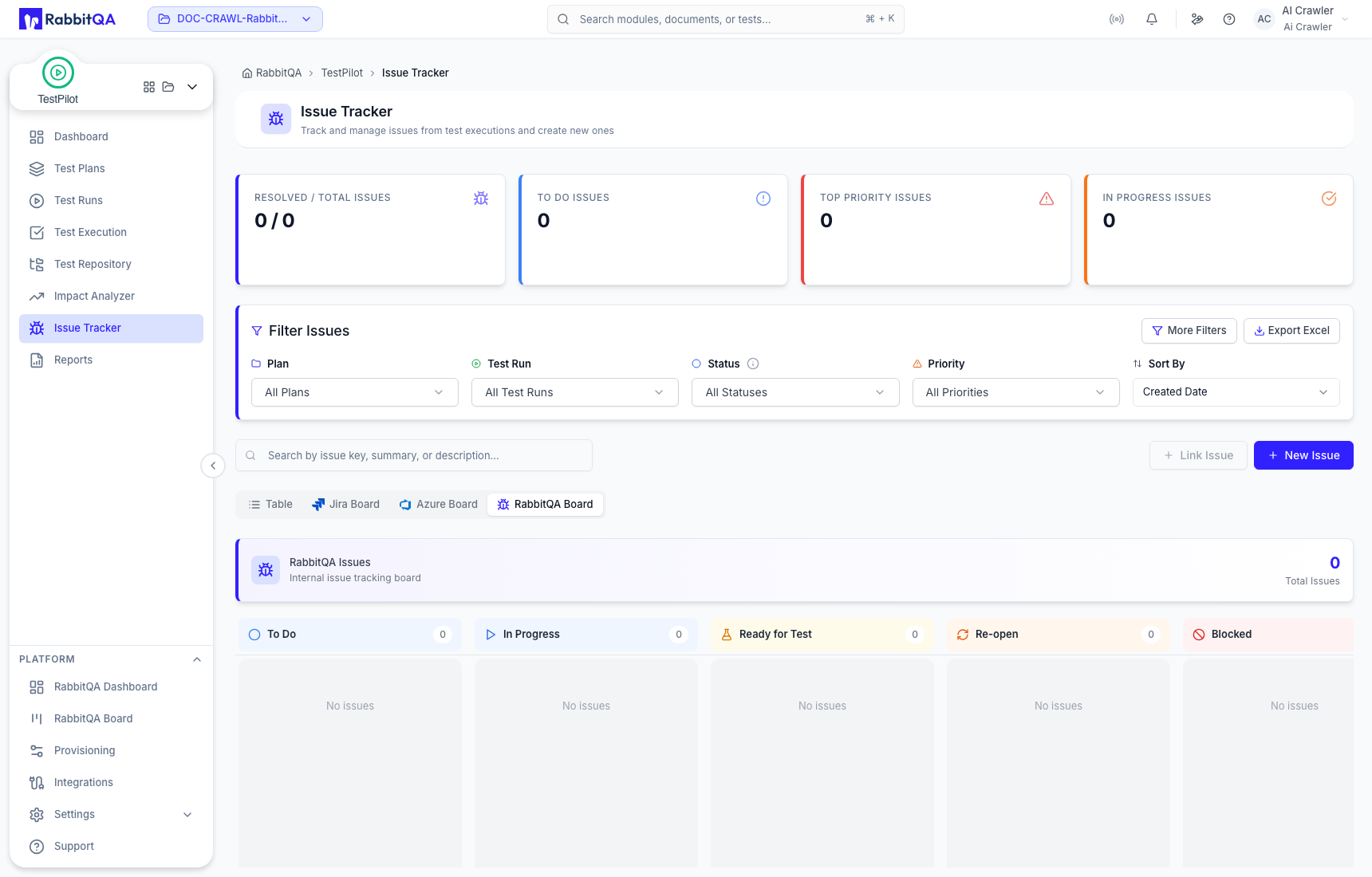Open the module grid view icon
Screen dimensions: 1372x877
[x=149, y=87]
